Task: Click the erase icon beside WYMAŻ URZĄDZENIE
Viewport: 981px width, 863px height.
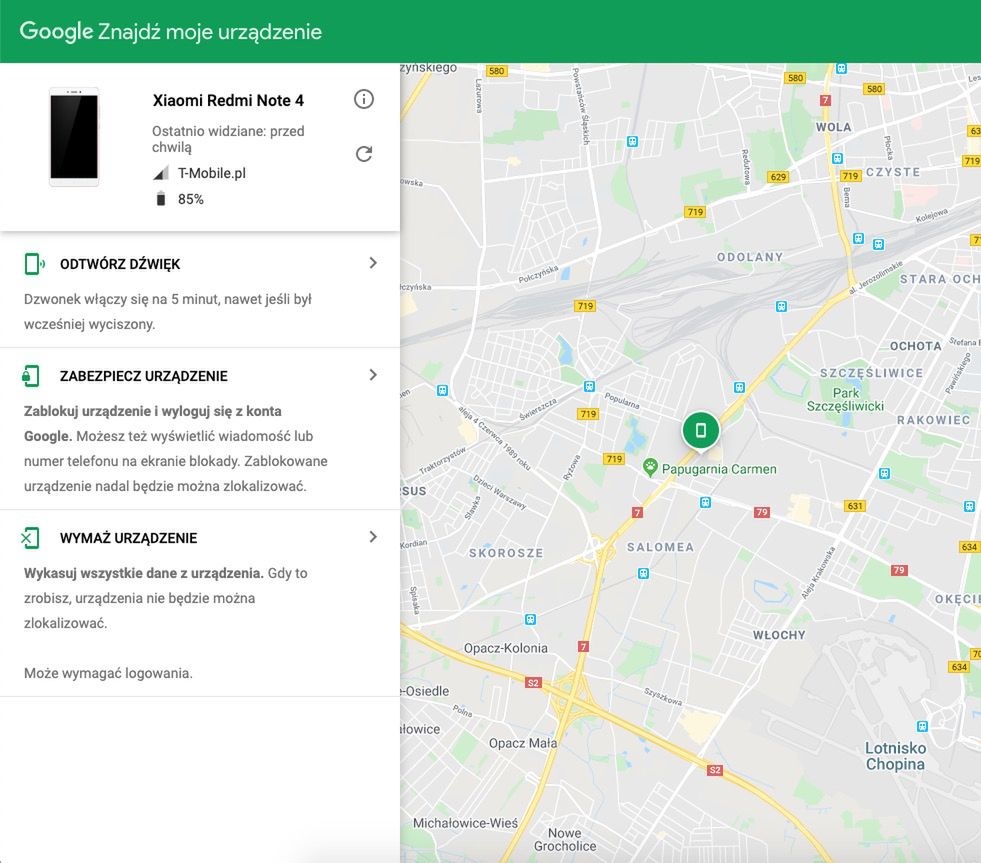Action: pyautogui.click(x=30, y=538)
